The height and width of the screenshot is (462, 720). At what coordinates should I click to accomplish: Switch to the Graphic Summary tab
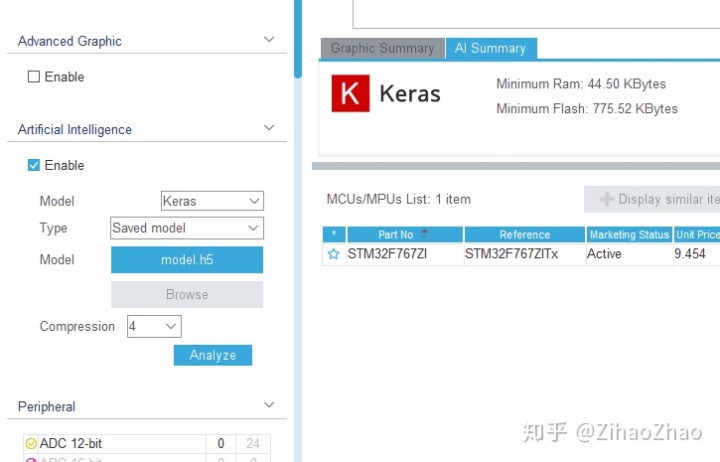[382, 48]
